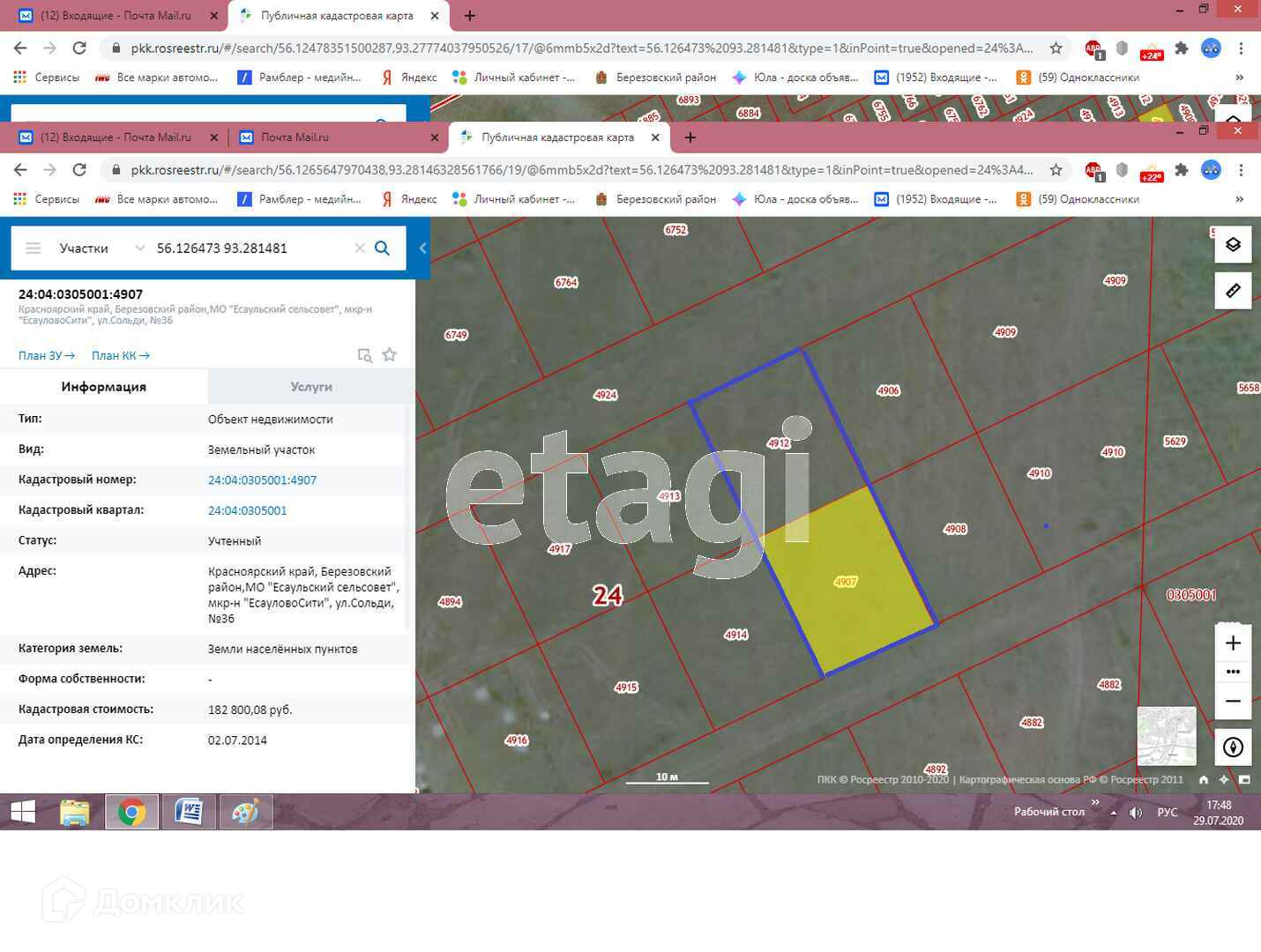Select (12) Входящие tab in back window

coord(117,16)
